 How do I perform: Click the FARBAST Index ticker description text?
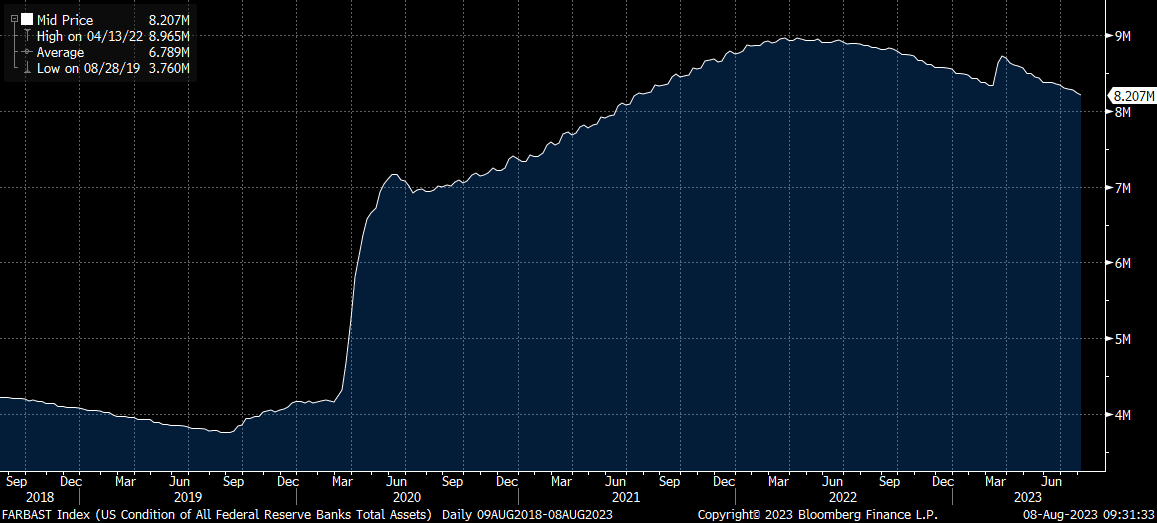(x=216, y=514)
